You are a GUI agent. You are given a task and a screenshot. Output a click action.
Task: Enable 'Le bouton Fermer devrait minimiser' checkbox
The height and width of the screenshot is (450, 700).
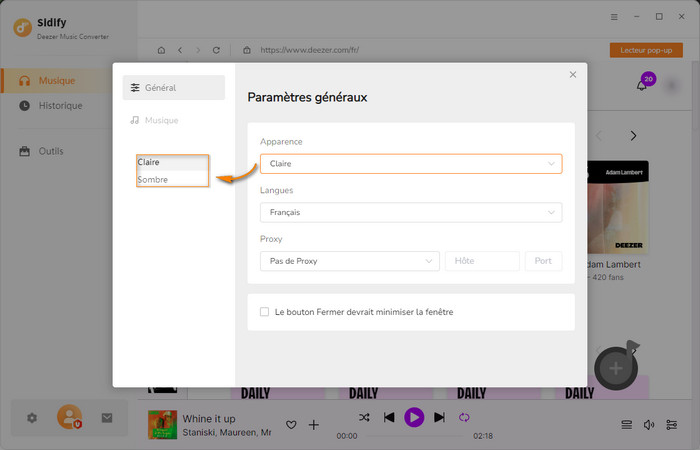click(265, 312)
